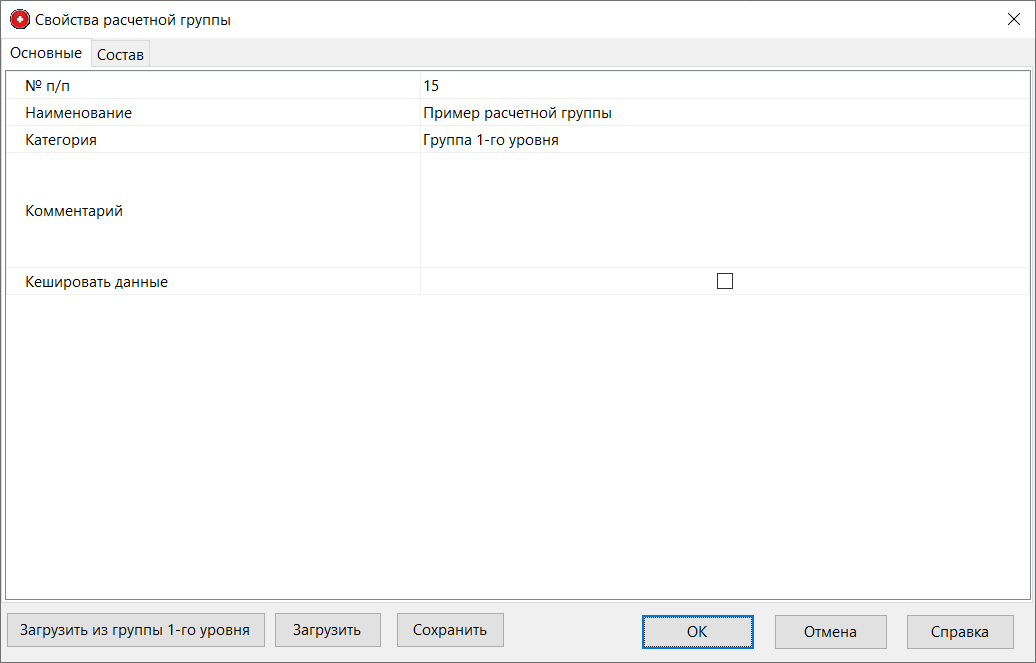Click the Загрузить button
This screenshot has height=663, width=1036.
pos(327,630)
